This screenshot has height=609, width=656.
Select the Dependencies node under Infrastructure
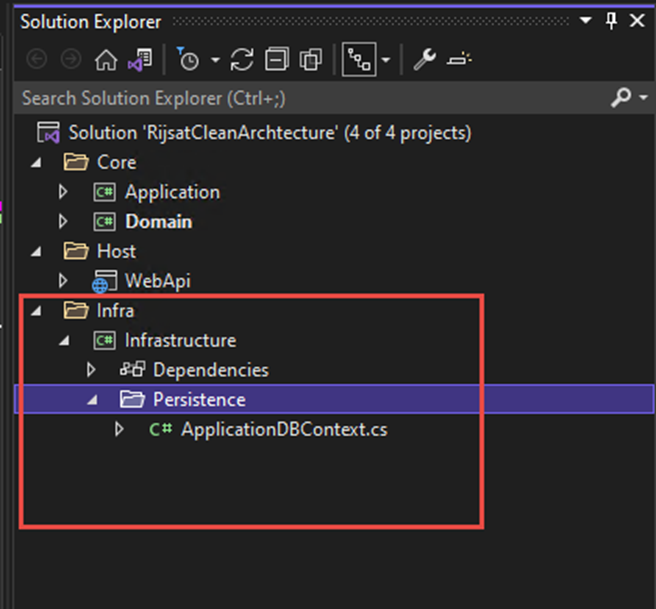(210, 370)
